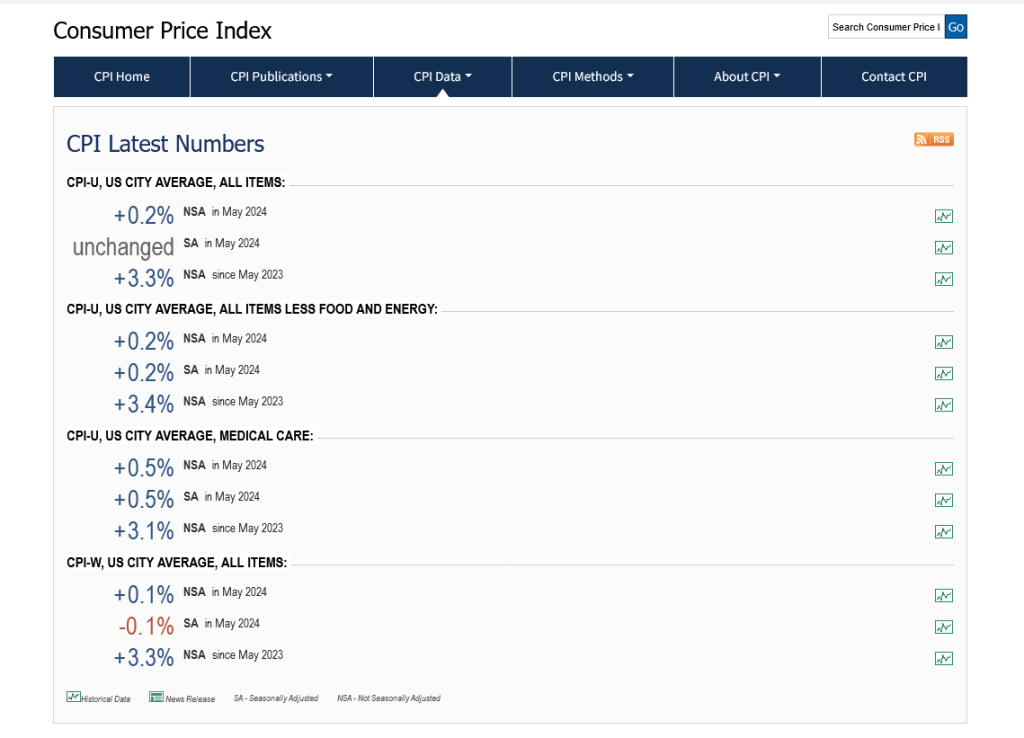
Task: Go to CPI Home tab
Action: pos(122,77)
